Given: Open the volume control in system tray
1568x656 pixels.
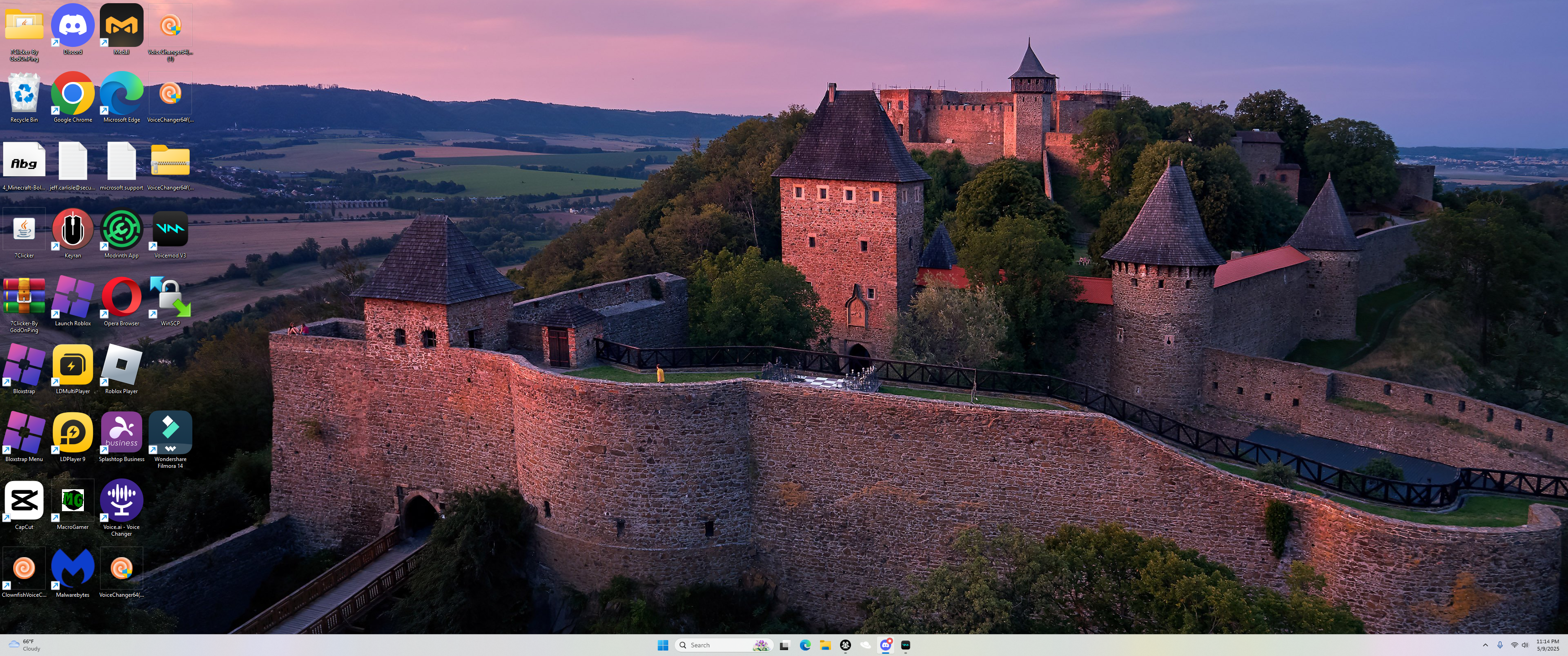Looking at the screenshot, I should [x=1526, y=645].
